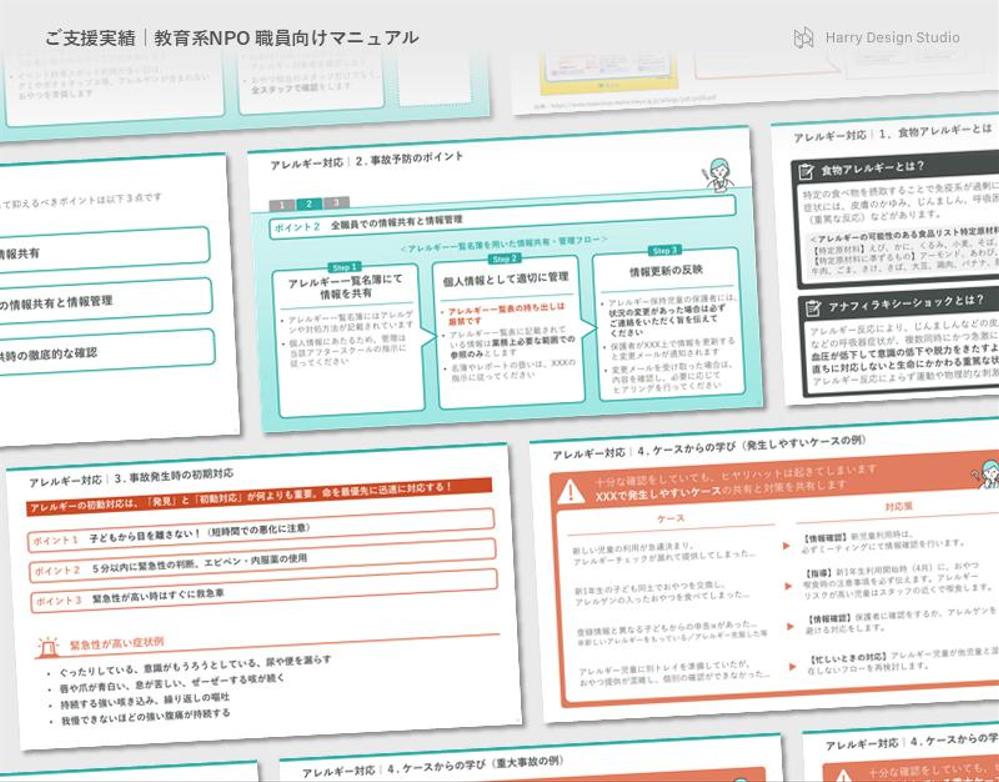Click the box ending with 情報共有
The height and width of the screenshot is (782, 999).
[104, 249]
